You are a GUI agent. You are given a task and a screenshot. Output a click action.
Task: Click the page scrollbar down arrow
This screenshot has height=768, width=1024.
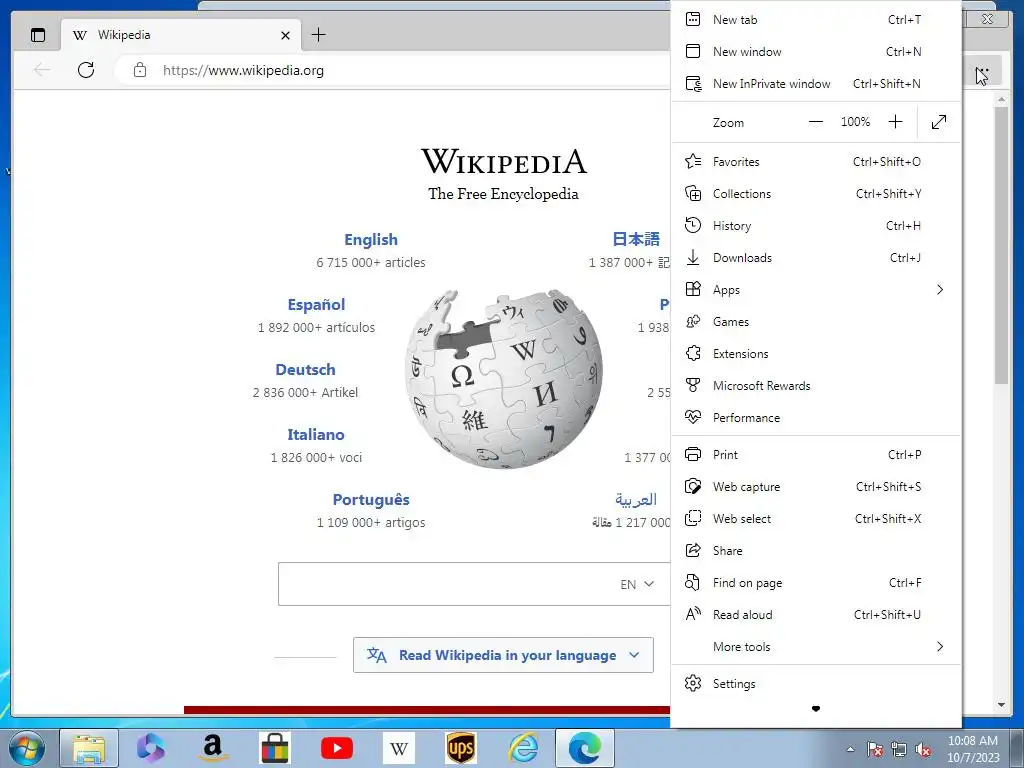1001,705
